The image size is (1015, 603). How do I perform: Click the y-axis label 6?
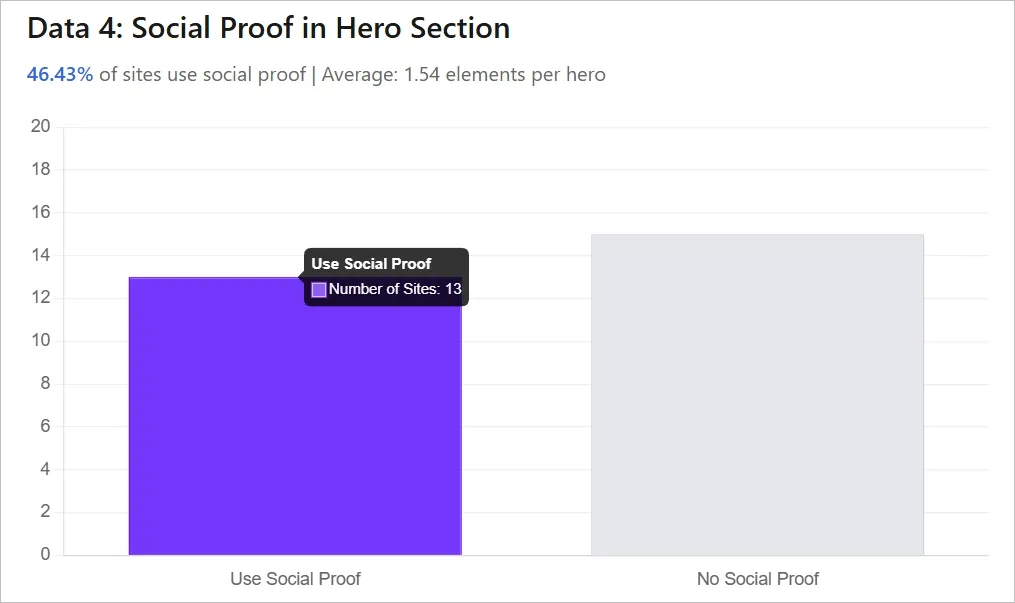(45, 427)
